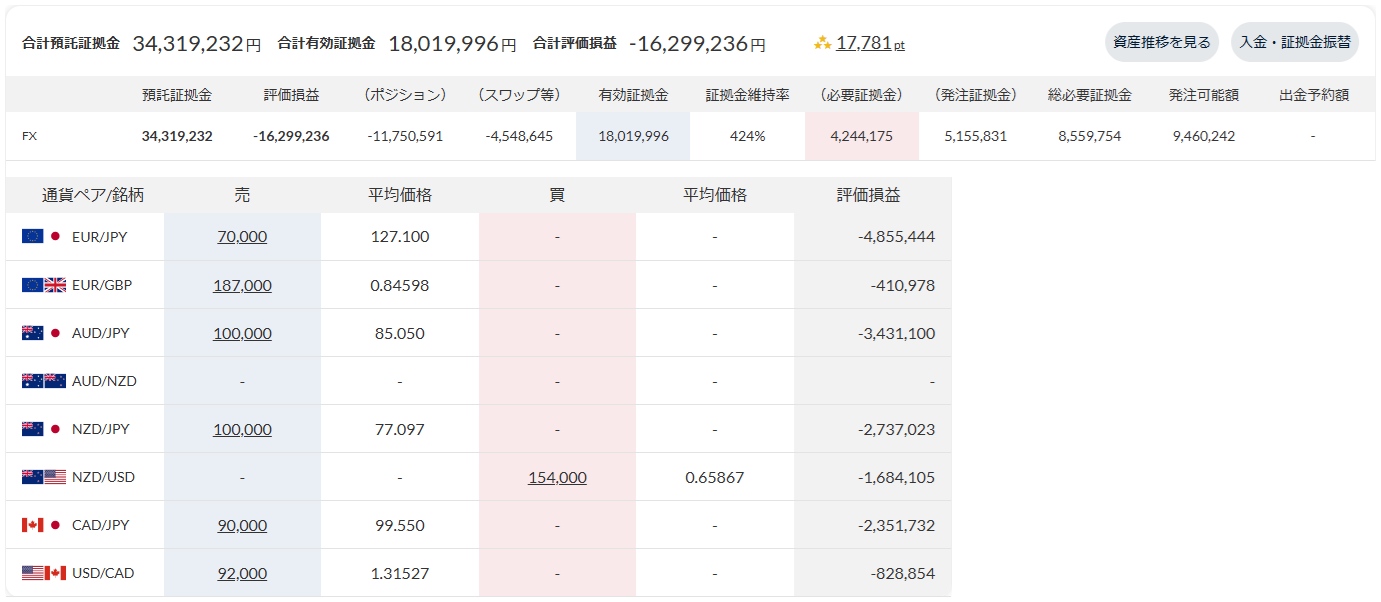1381x602 pixels.
Task: Open AUD/JPY sell quantity 100,000
Action: coord(242,333)
